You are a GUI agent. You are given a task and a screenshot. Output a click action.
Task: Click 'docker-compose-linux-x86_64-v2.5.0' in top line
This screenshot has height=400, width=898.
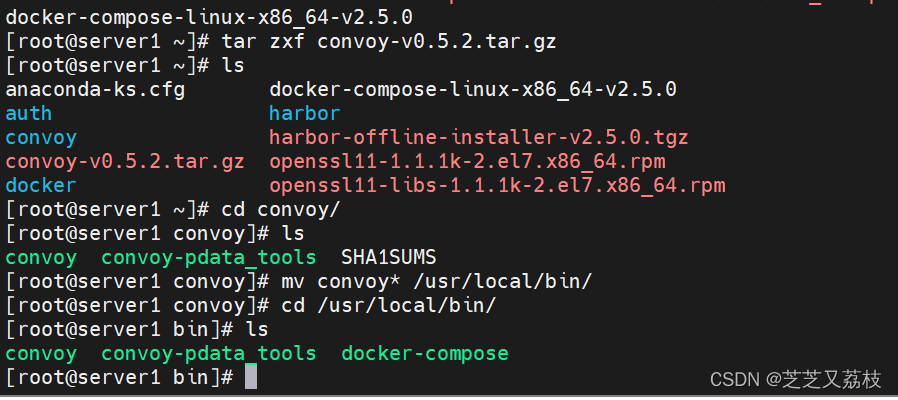[x=209, y=17]
